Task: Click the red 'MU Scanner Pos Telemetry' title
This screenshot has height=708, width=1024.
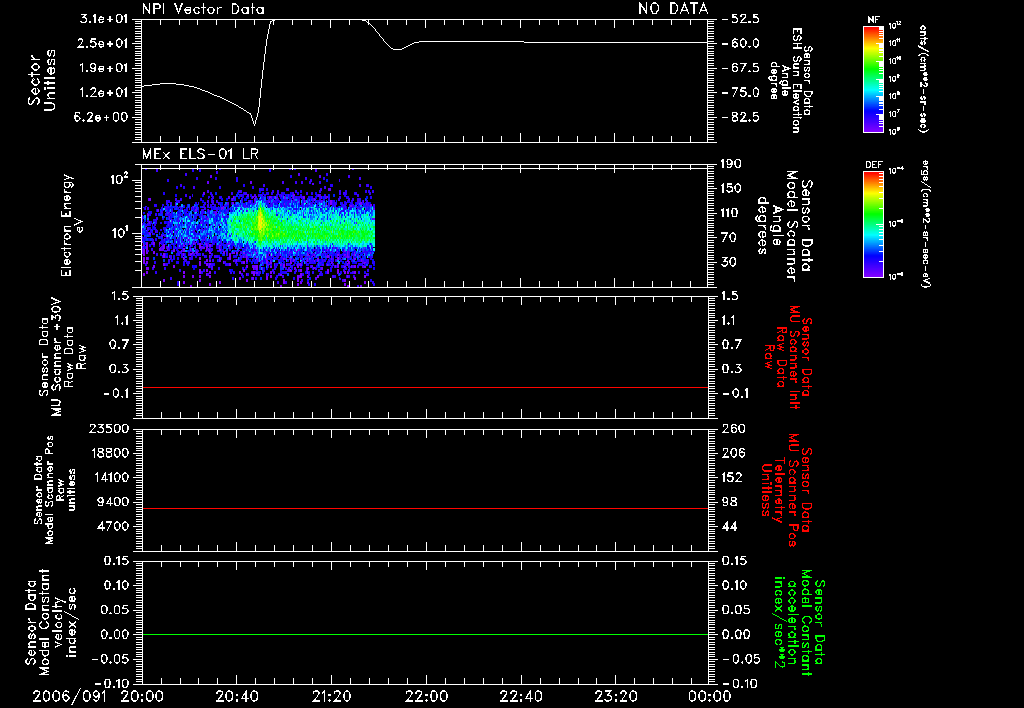Action: [787, 490]
